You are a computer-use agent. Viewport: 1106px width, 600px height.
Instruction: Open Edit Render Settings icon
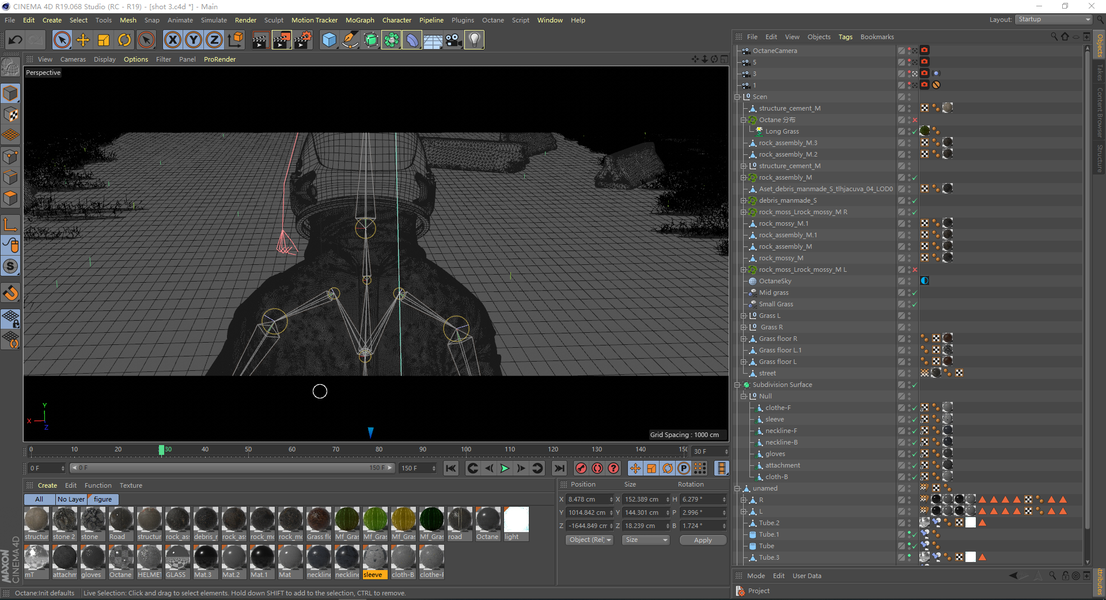(303, 40)
